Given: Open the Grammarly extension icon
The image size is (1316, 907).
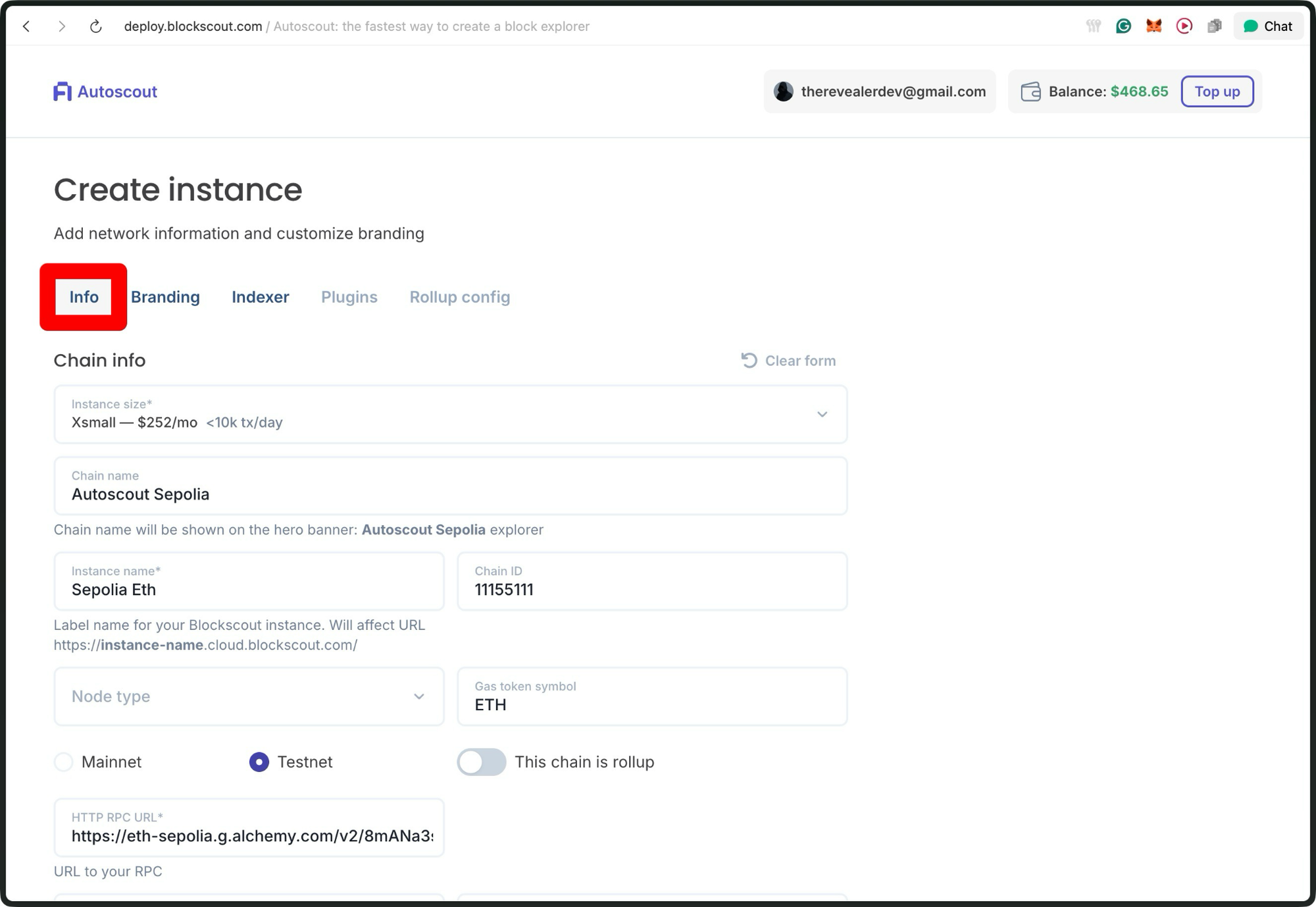Looking at the screenshot, I should point(1123,26).
